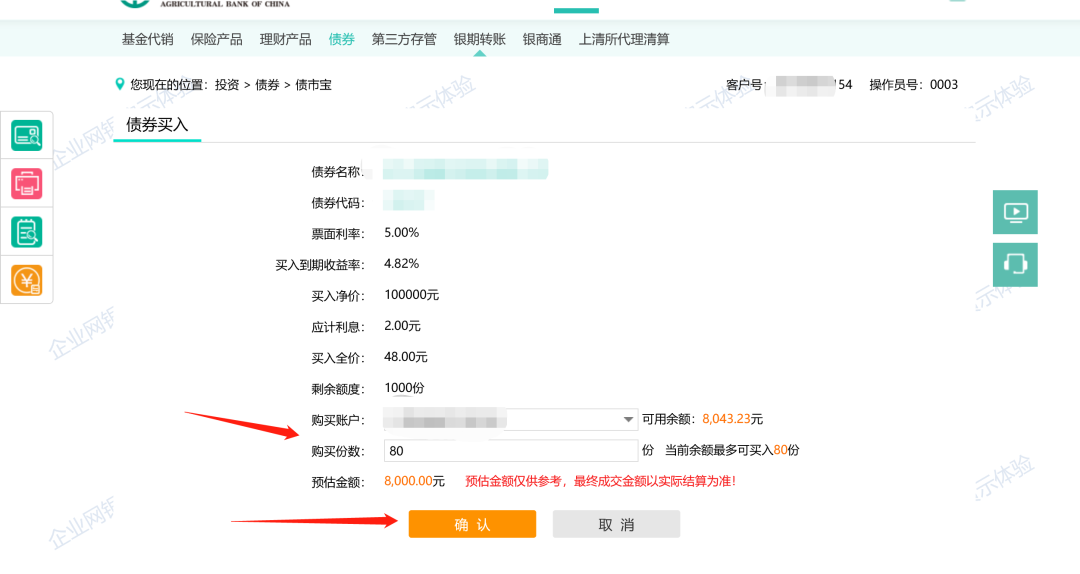The height and width of the screenshot is (574, 1080).
Task: Select the 债券 menu item
Action: (x=342, y=39)
